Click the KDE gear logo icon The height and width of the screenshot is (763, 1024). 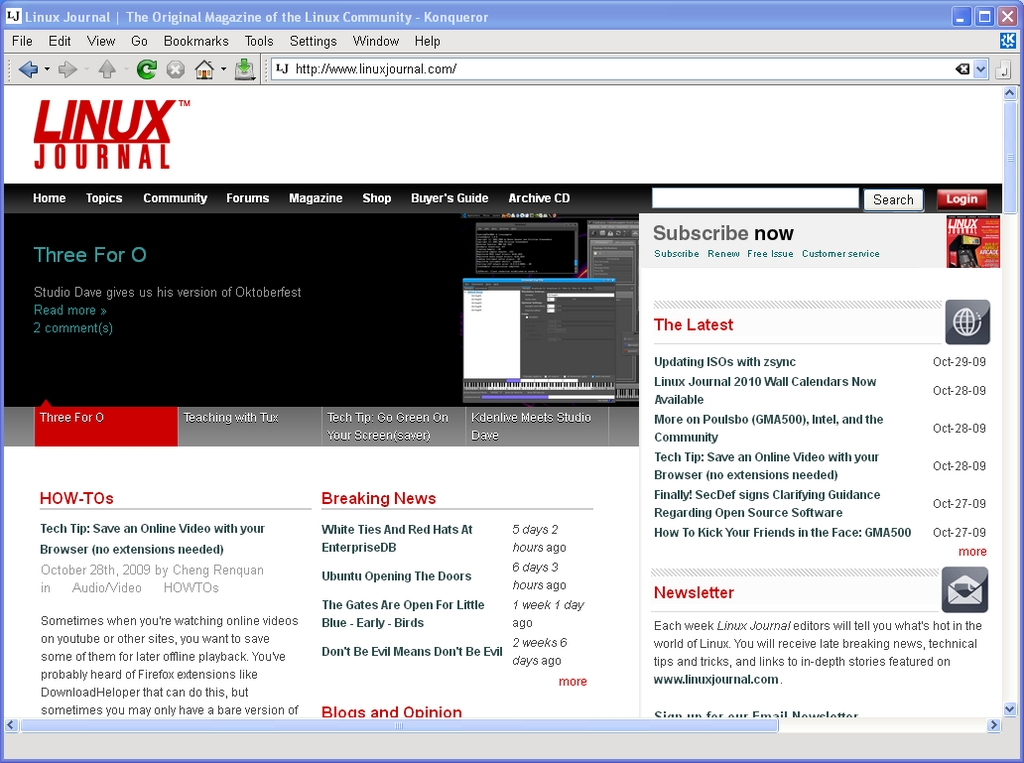[x=1008, y=41]
